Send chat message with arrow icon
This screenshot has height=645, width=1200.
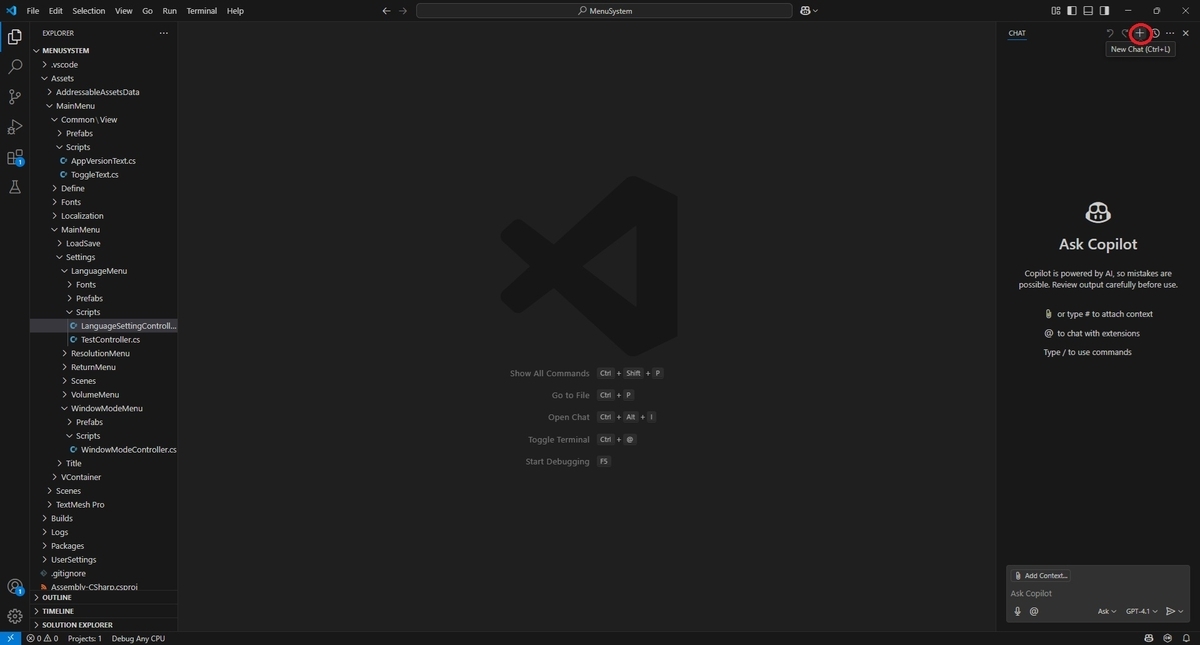point(1171,611)
